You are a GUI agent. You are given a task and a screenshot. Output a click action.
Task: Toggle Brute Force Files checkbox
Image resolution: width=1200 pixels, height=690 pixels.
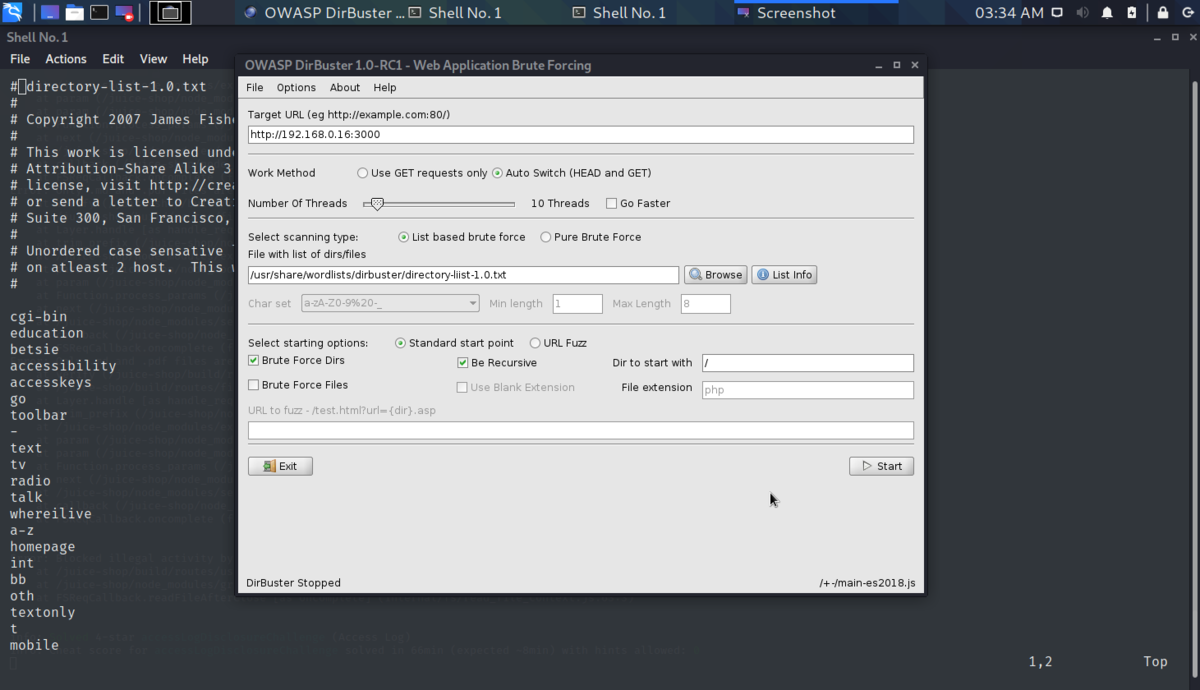point(254,385)
